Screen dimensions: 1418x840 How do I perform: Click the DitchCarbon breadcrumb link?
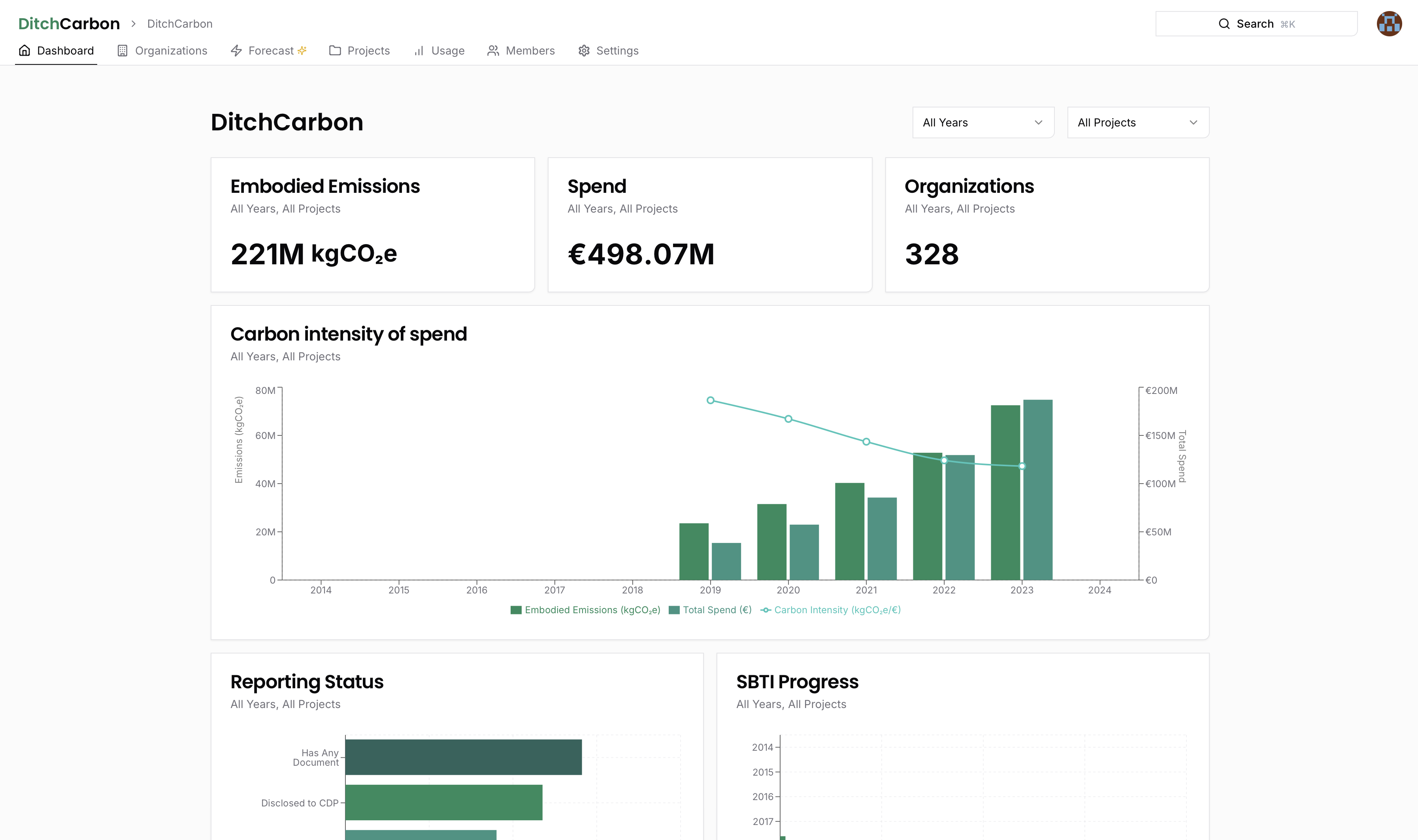[x=180, y=24]
